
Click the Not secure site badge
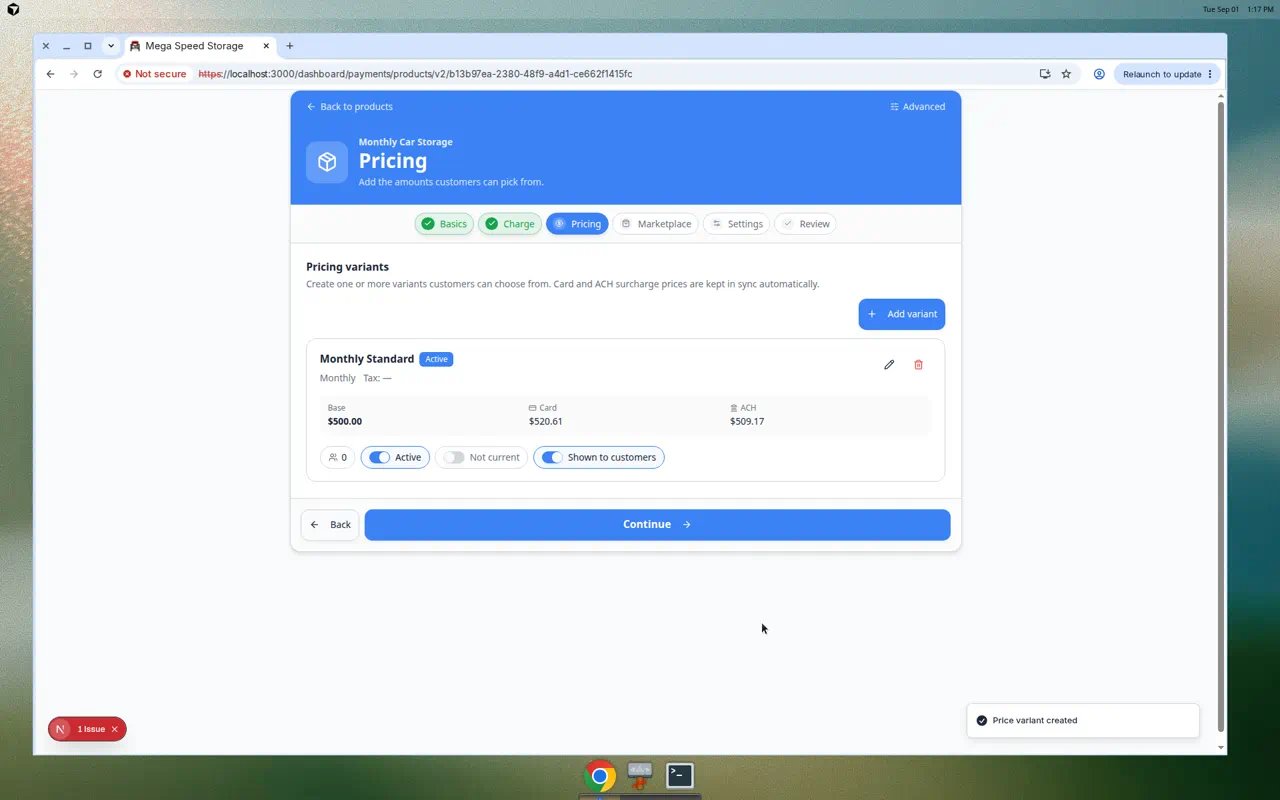point(154,74)
